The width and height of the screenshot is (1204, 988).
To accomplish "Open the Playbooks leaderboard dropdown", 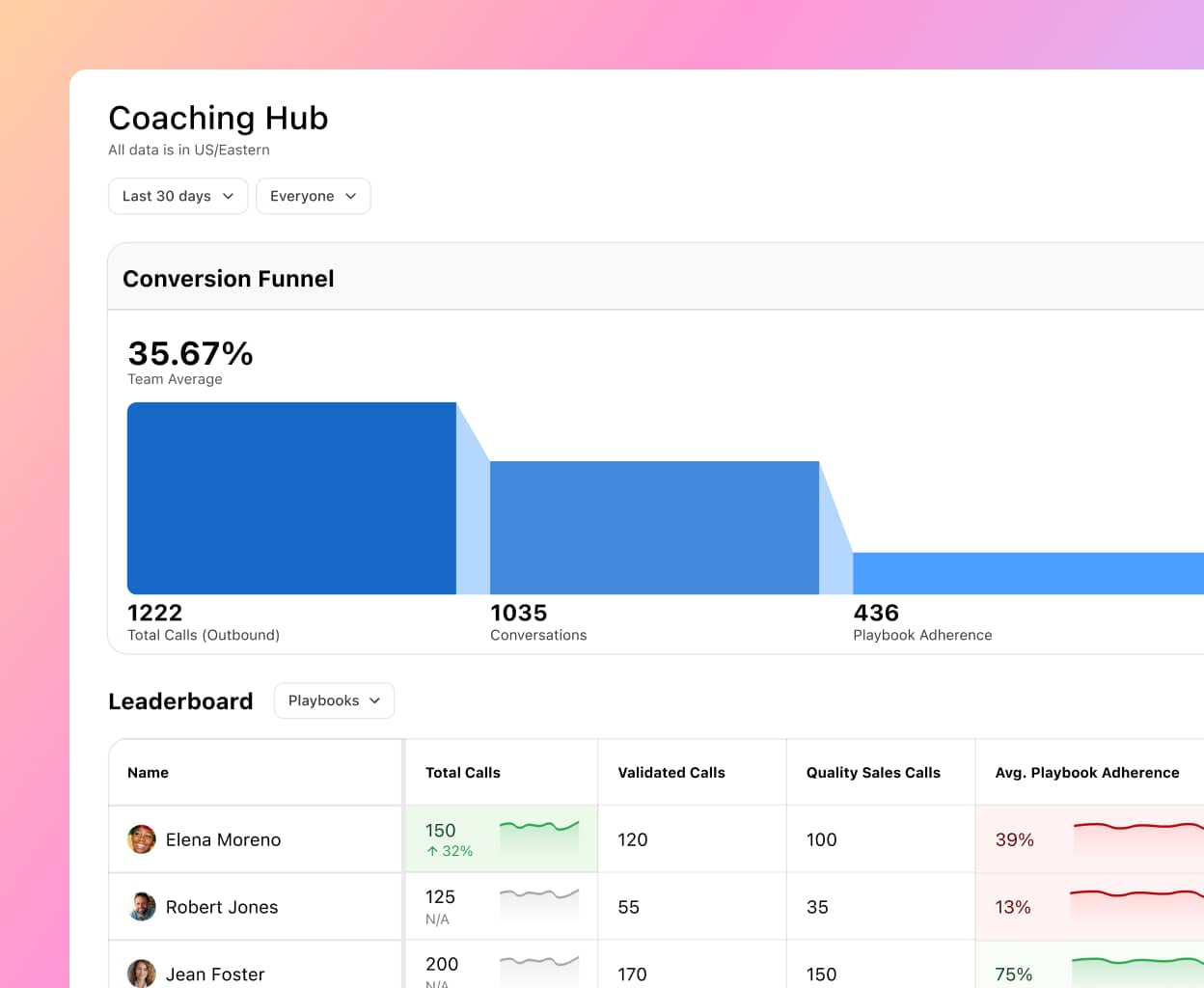I will click(334, 700).
